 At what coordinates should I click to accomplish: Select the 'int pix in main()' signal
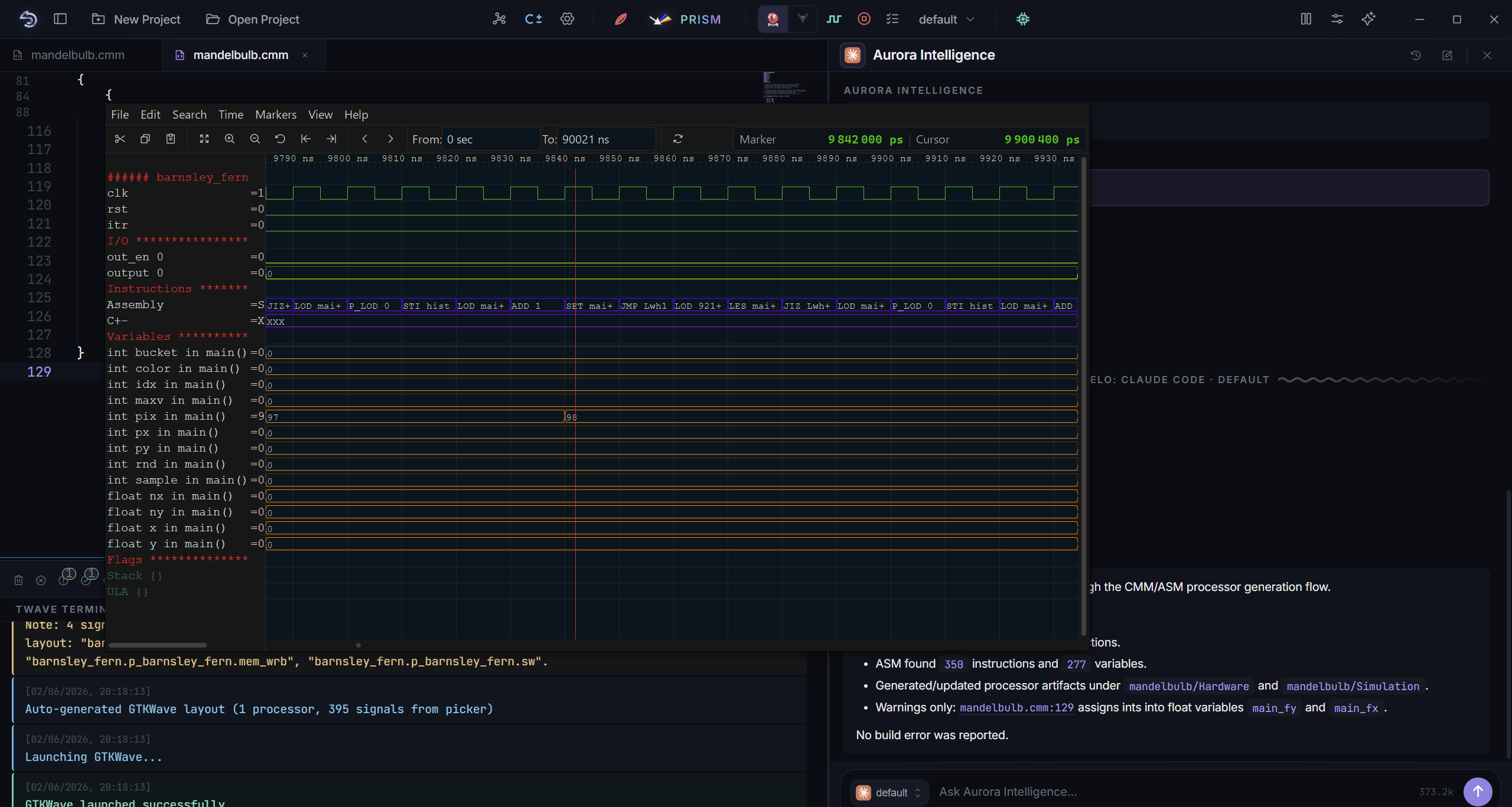coord(185,416)
